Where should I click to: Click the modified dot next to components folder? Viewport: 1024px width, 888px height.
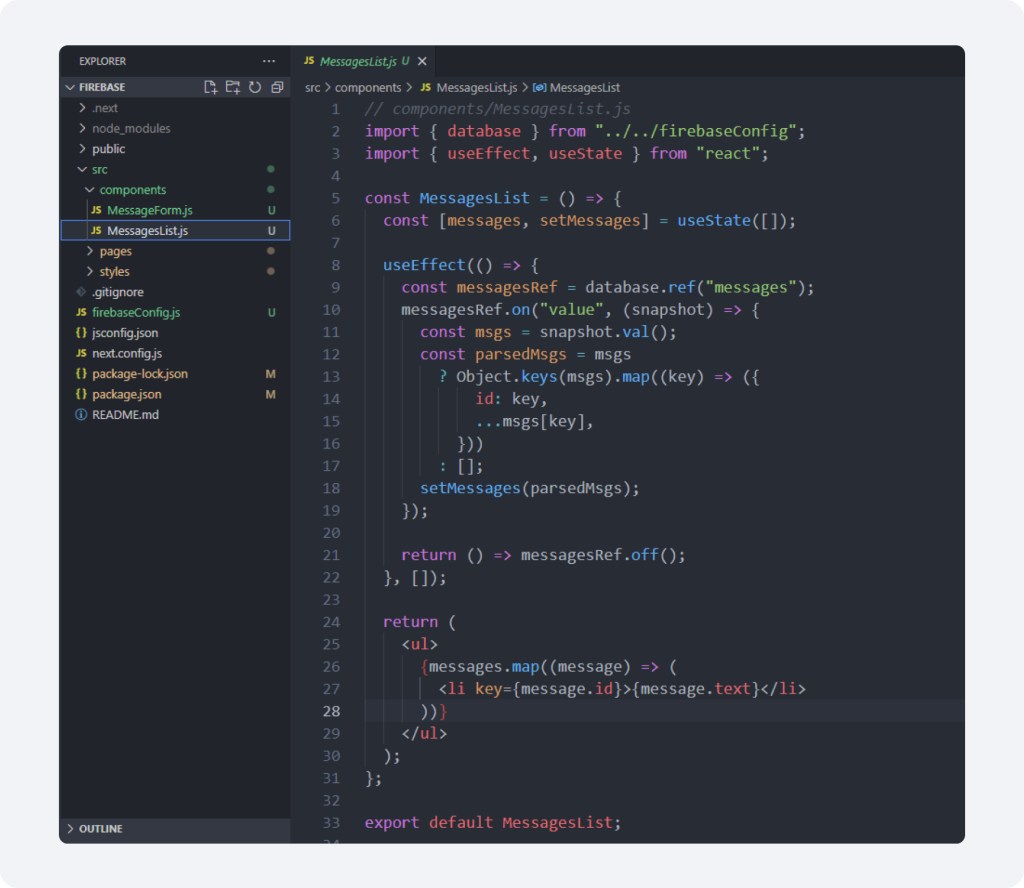click(x=270, y=189)
